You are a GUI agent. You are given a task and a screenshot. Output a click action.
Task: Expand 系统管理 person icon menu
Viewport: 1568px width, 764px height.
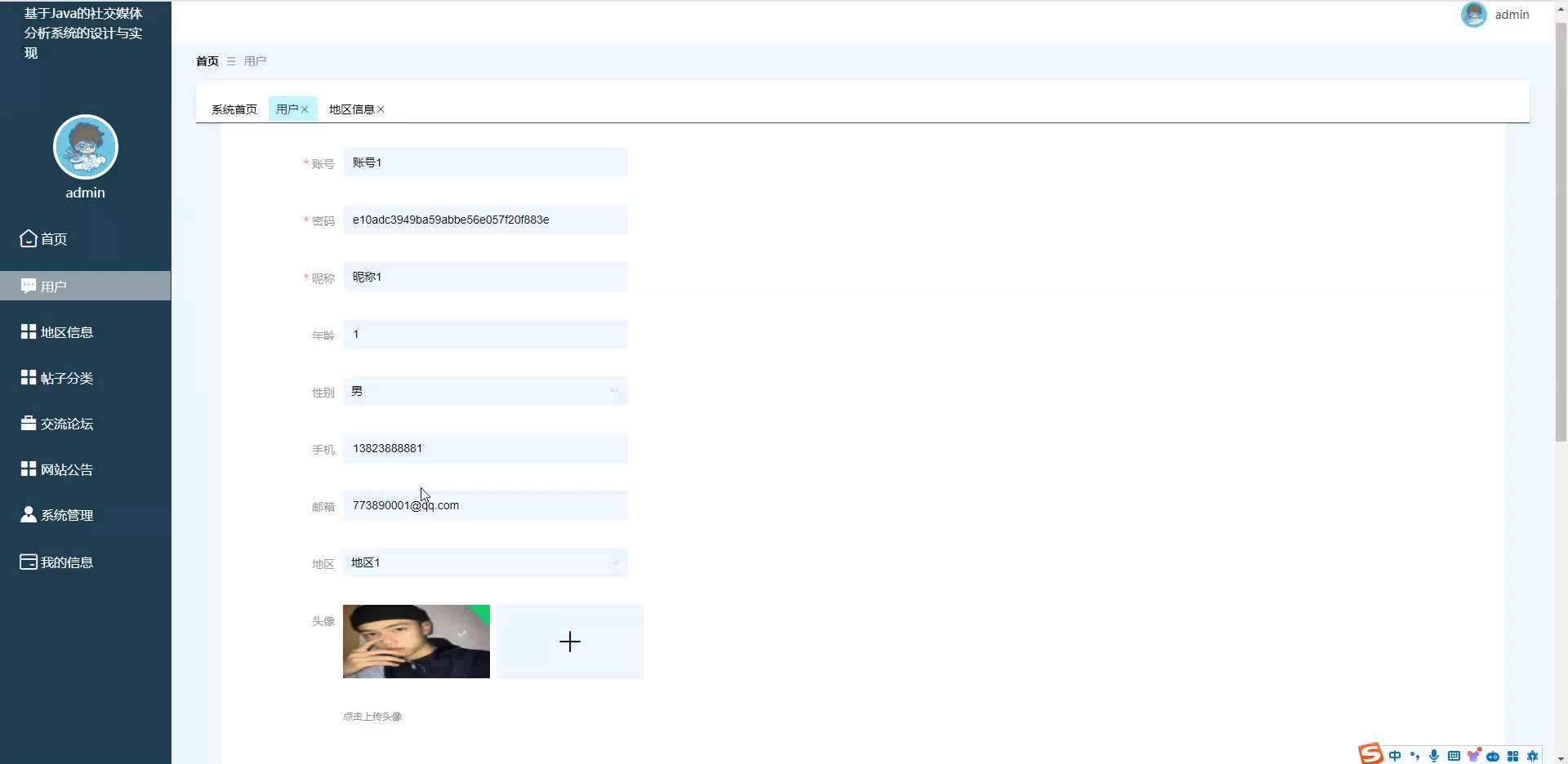pyautogui.click(x=29, y=514)
